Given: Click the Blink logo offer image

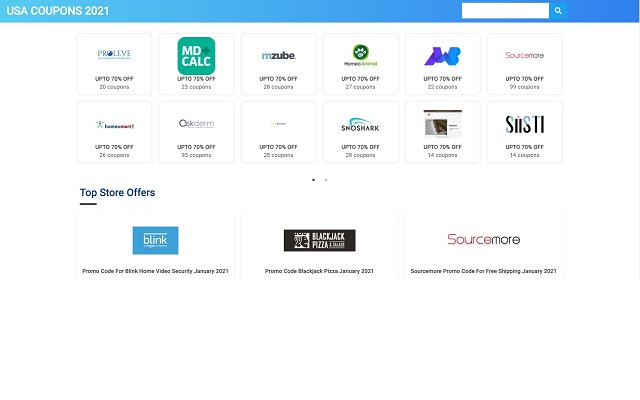Looking at the screenshot, I should (156, 240).
